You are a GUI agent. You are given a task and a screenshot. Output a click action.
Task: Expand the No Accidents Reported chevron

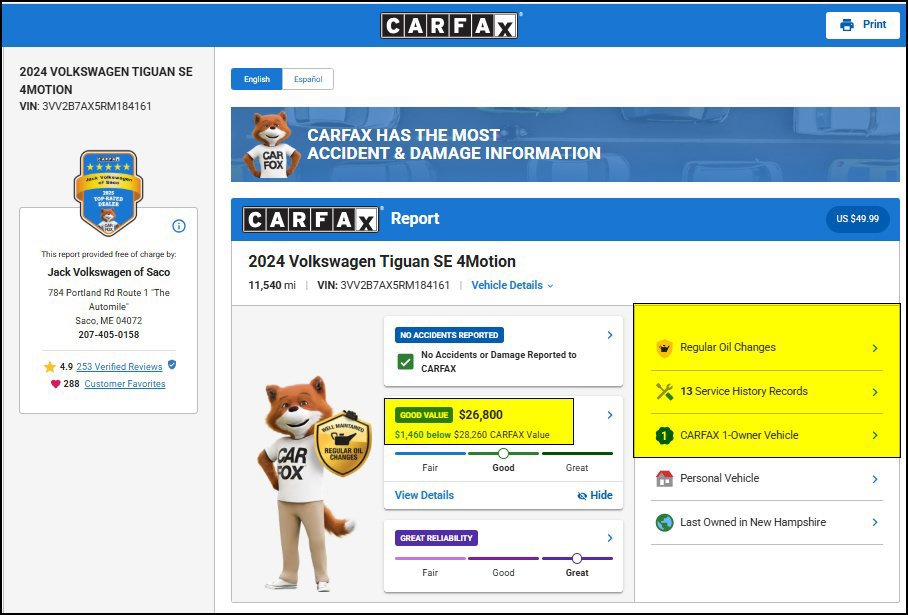pos(610,335)
